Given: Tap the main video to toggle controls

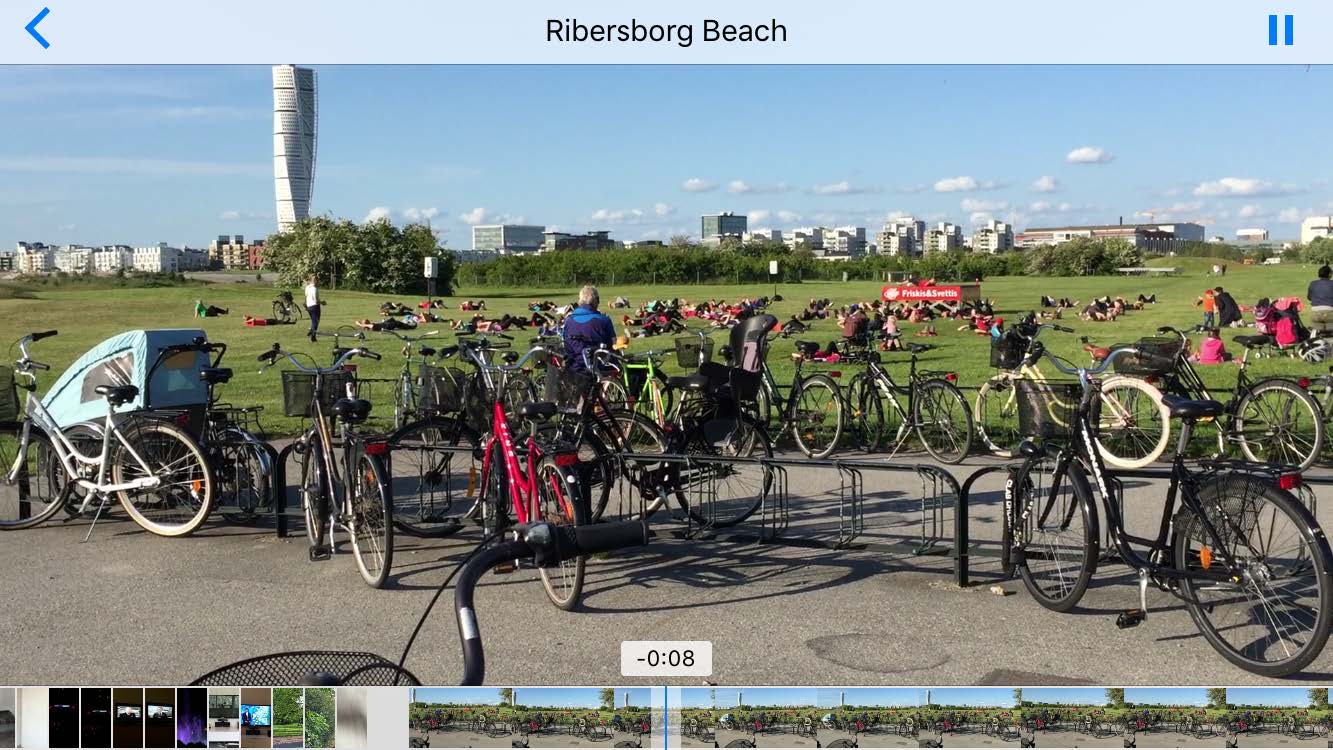Looking at the screenshot, I should [x=666, y=375].
